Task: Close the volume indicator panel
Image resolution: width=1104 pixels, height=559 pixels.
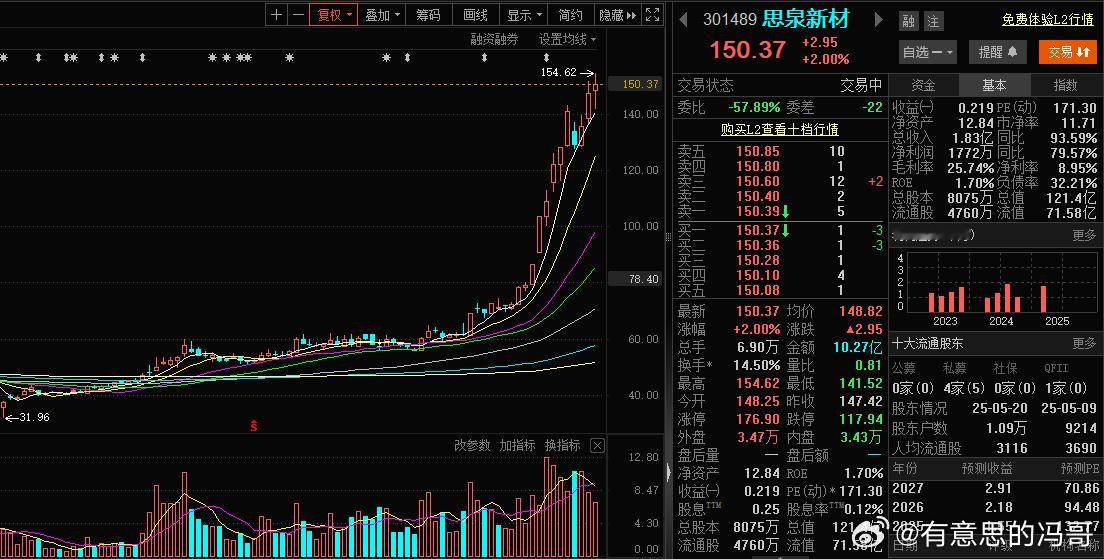Action: click(x=597, y=445)
